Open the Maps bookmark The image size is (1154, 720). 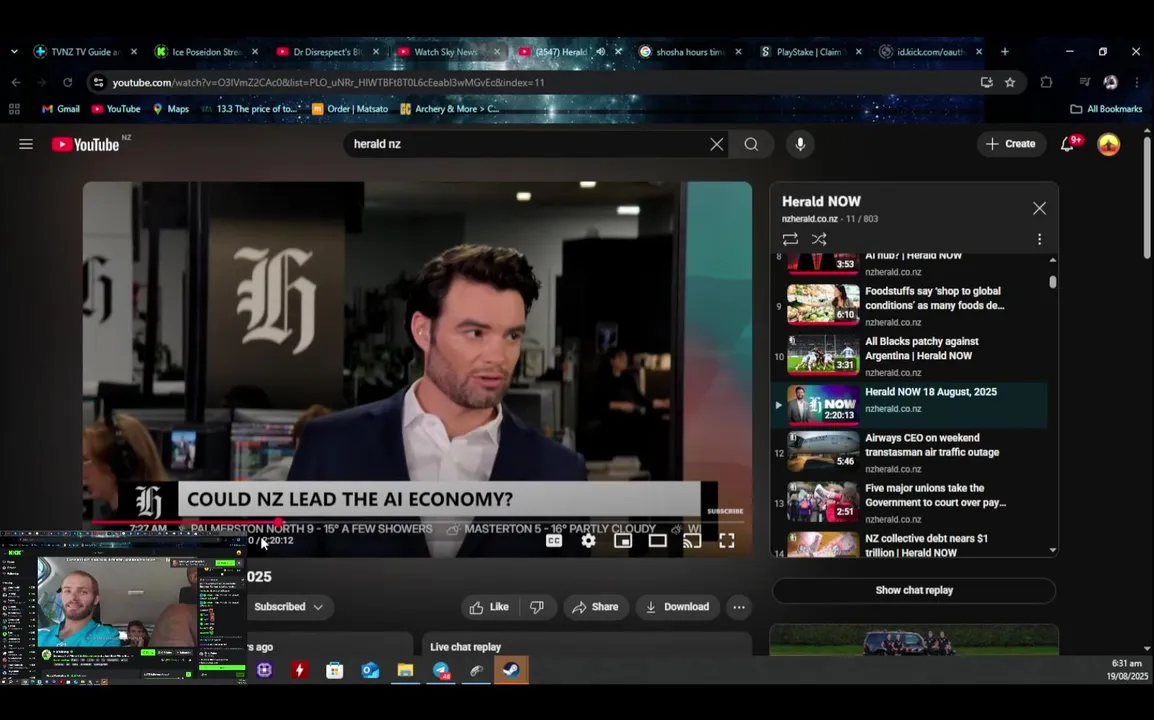point(170,109)
